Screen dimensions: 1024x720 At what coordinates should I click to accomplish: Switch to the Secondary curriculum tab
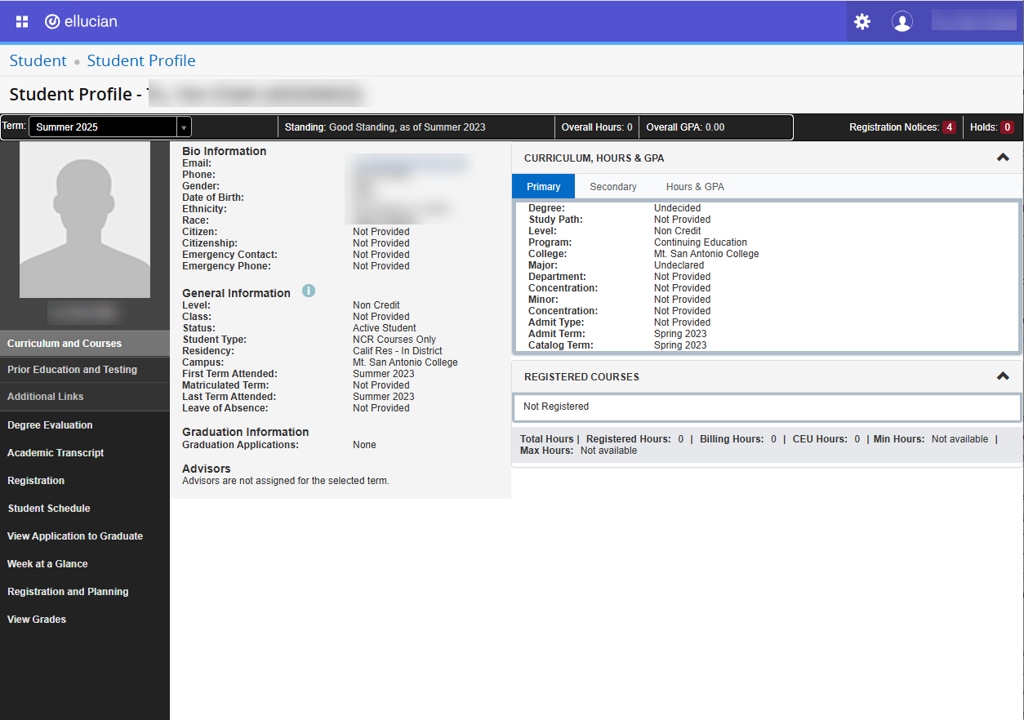pyautogui.click(x=613, y=187)
